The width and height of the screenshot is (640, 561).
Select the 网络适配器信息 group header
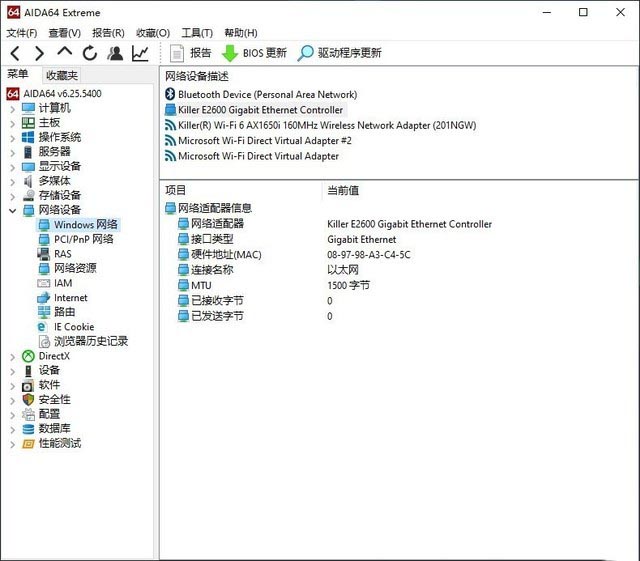click(209, 208)
